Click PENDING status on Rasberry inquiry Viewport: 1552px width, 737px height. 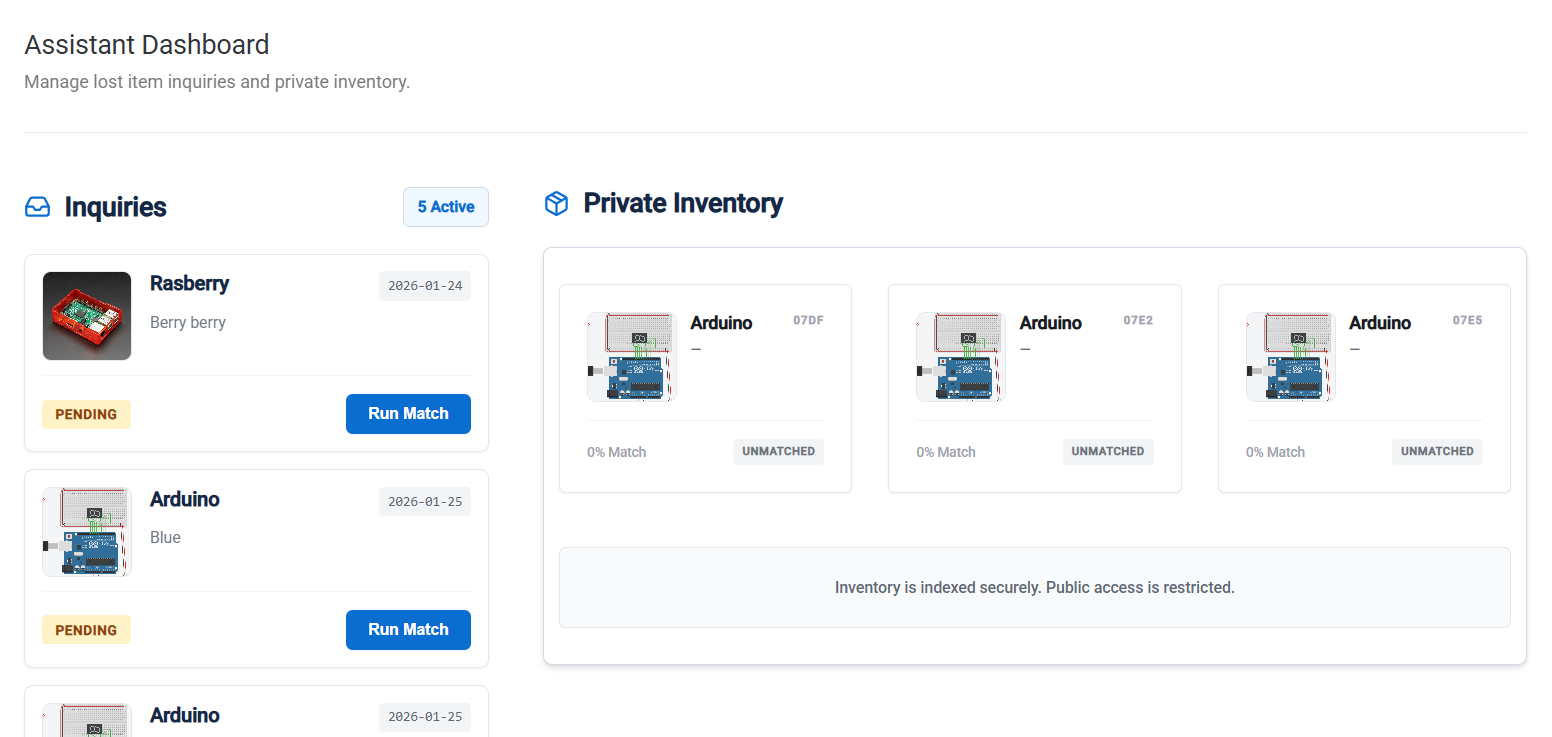point(86,414)
